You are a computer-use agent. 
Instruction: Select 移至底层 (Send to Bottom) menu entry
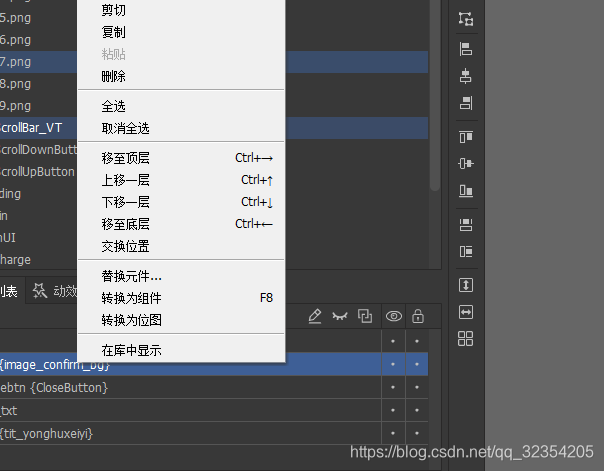pos(181,224)
